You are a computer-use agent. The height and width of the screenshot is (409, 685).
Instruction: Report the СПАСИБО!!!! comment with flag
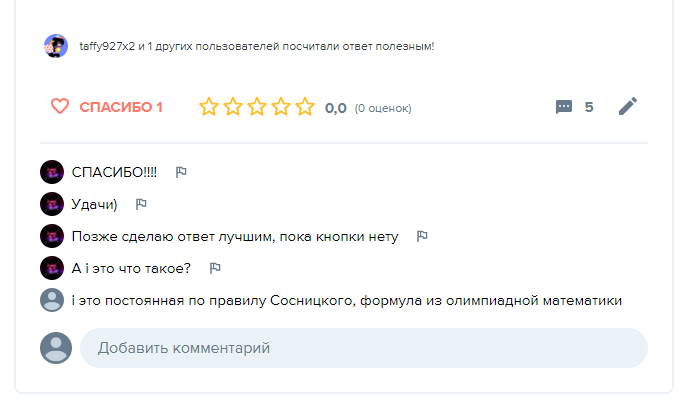click(181, 172)
